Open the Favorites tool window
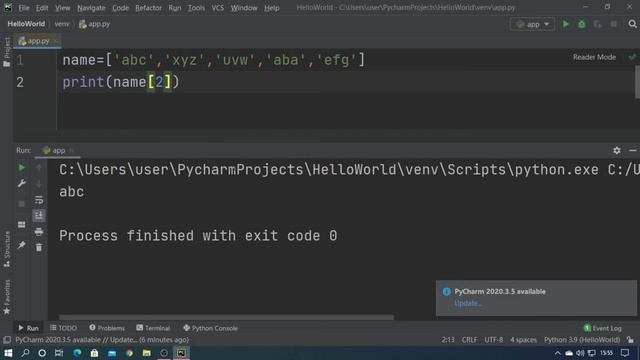Image resolution: width=640 pixels, height=360 pixels. [x=7, y=297]
